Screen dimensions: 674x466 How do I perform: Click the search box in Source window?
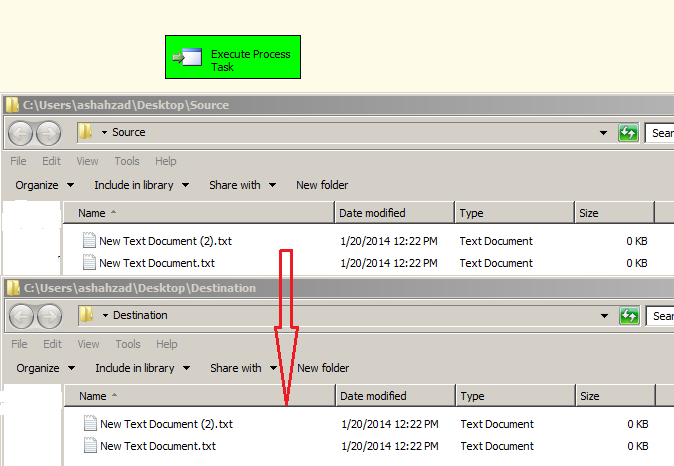[x=659, y=133]
